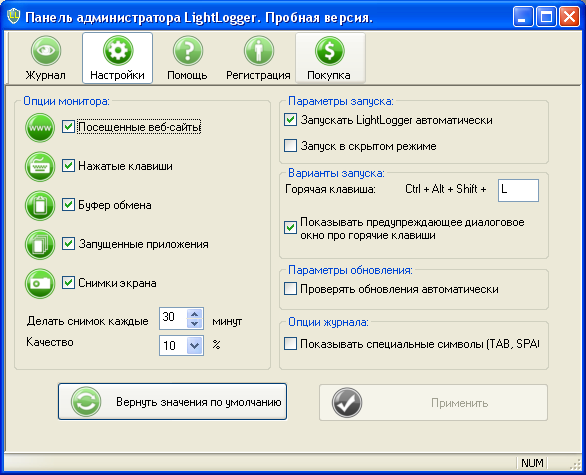Viewport: 586px width, 475px height.
Task: Click the Делать снимок каждые label
Action: [88, 321]
